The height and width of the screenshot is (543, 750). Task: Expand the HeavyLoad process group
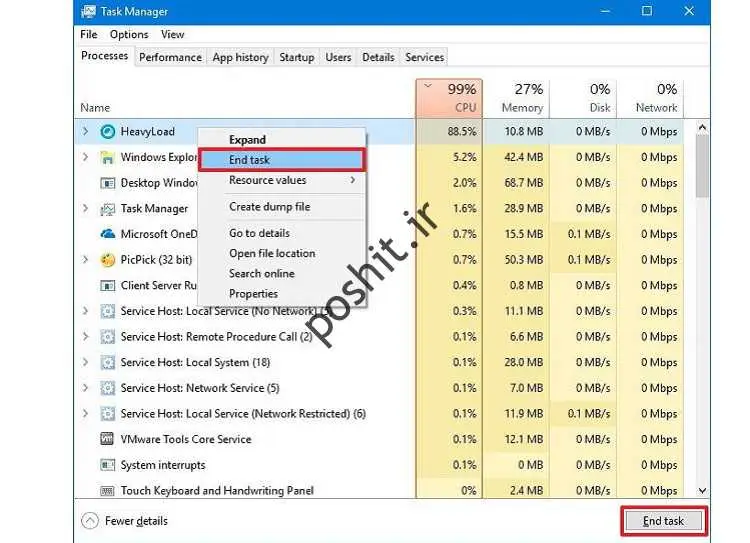(x=86, y=132)
